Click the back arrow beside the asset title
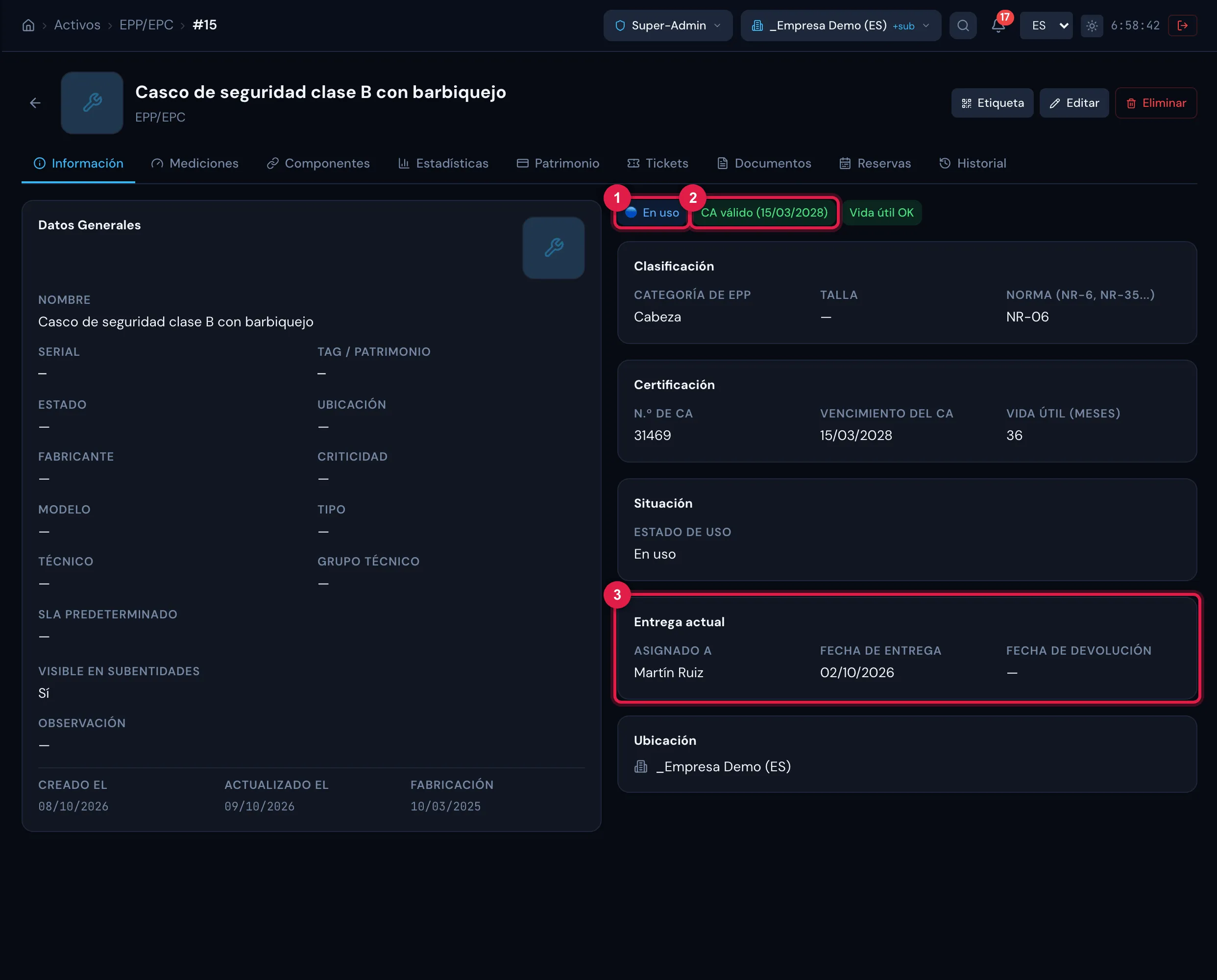 (x=35, y=103)
